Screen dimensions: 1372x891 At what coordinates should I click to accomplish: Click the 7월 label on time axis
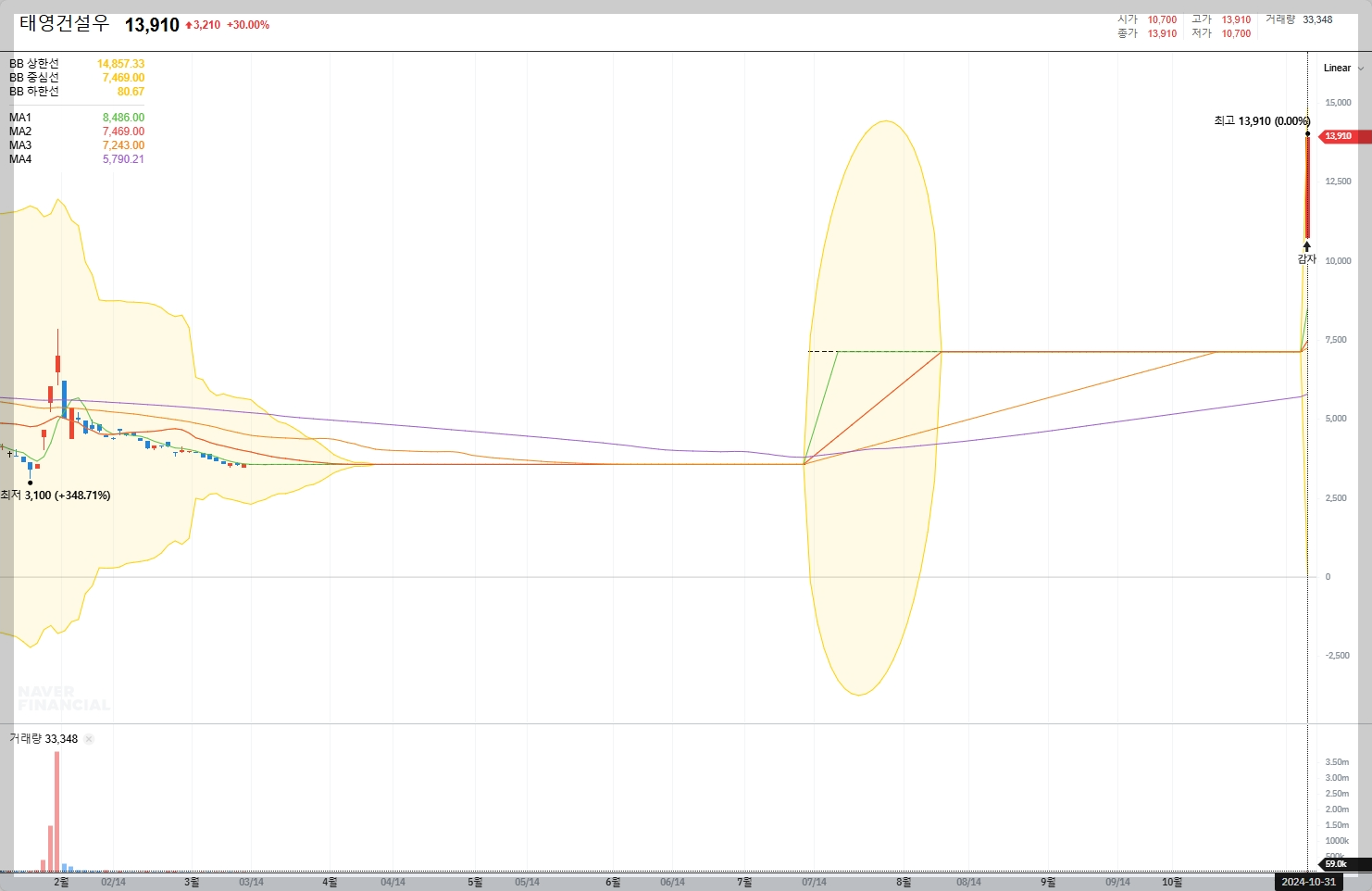pos(744,882)
